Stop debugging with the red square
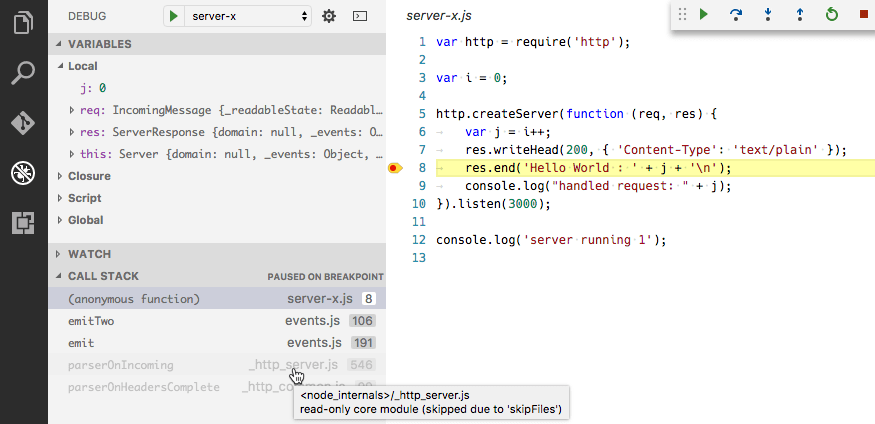 [x=862, y=15]
